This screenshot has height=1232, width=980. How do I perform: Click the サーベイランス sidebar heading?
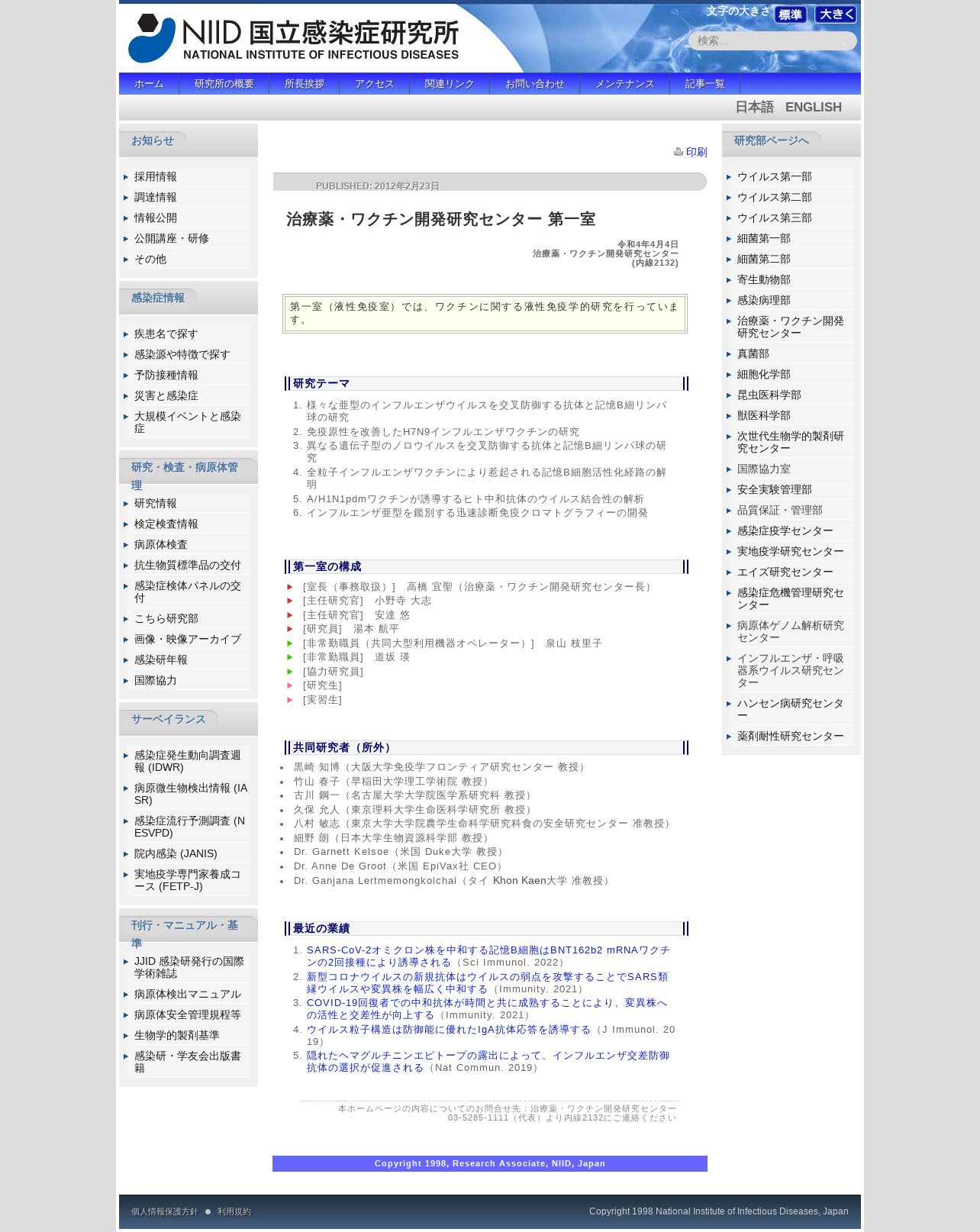(x=169, y=720)
